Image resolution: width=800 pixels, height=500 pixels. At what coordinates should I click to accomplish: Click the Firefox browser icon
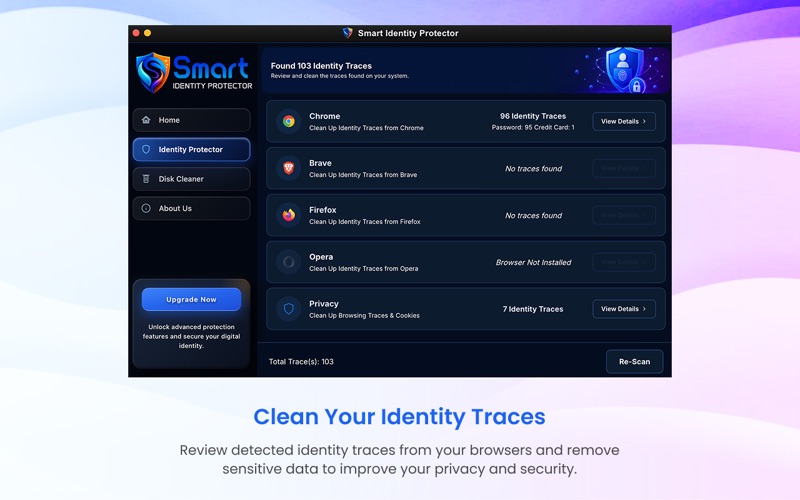point(289,215)
